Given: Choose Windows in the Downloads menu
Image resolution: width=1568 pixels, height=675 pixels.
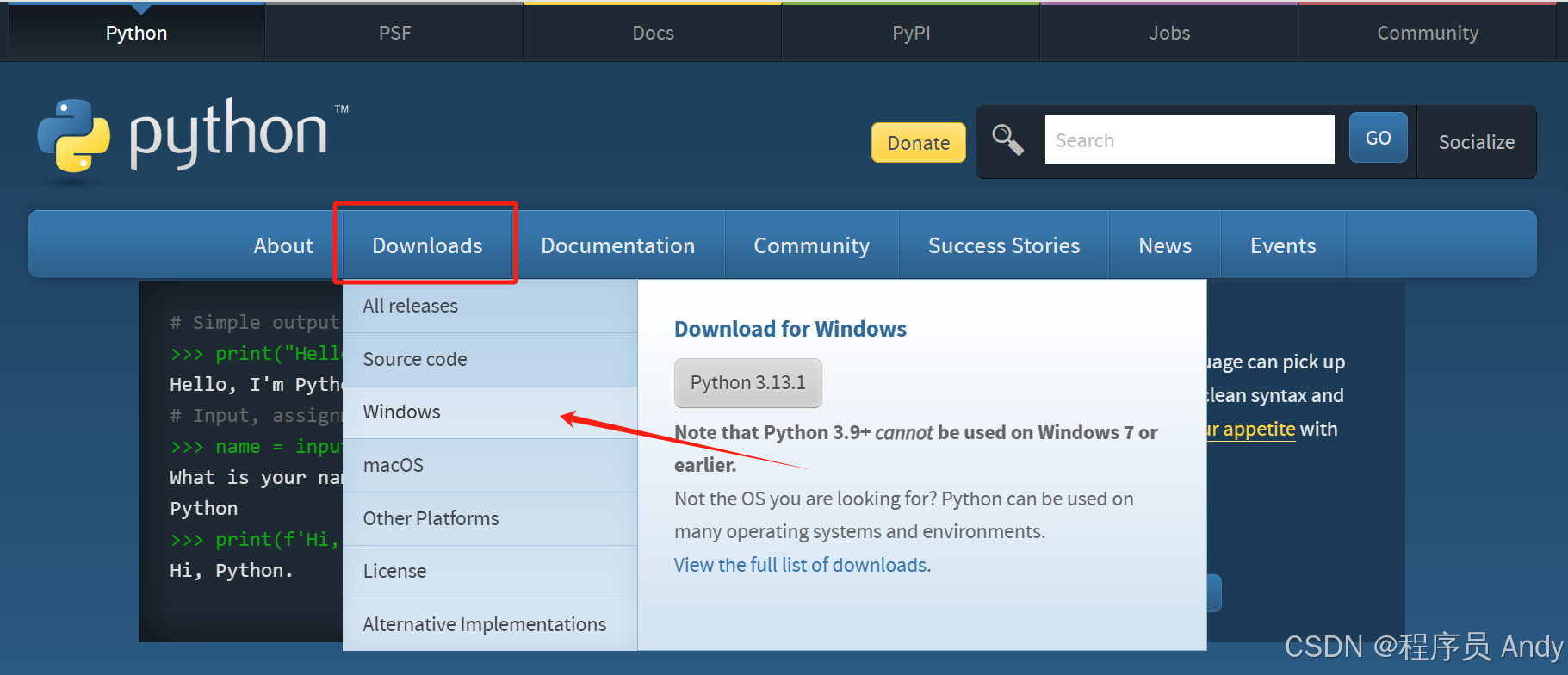Looking at the screenshot, I should coord(490,412).
